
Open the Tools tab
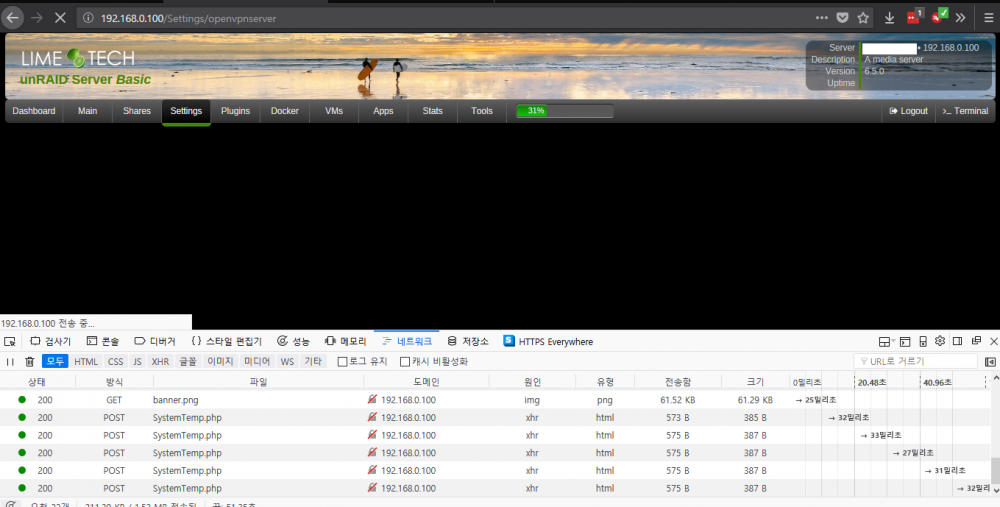[482, 111]
